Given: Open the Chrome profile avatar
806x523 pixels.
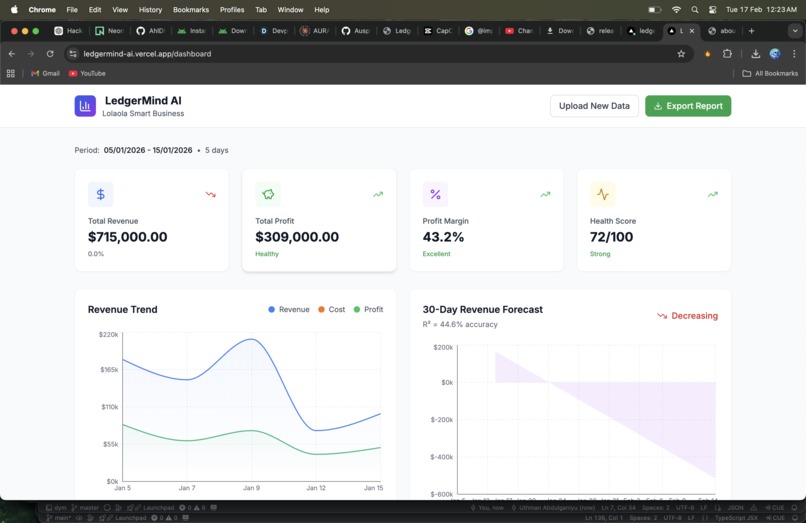Looking at the screenshot, I should (775, 53).
